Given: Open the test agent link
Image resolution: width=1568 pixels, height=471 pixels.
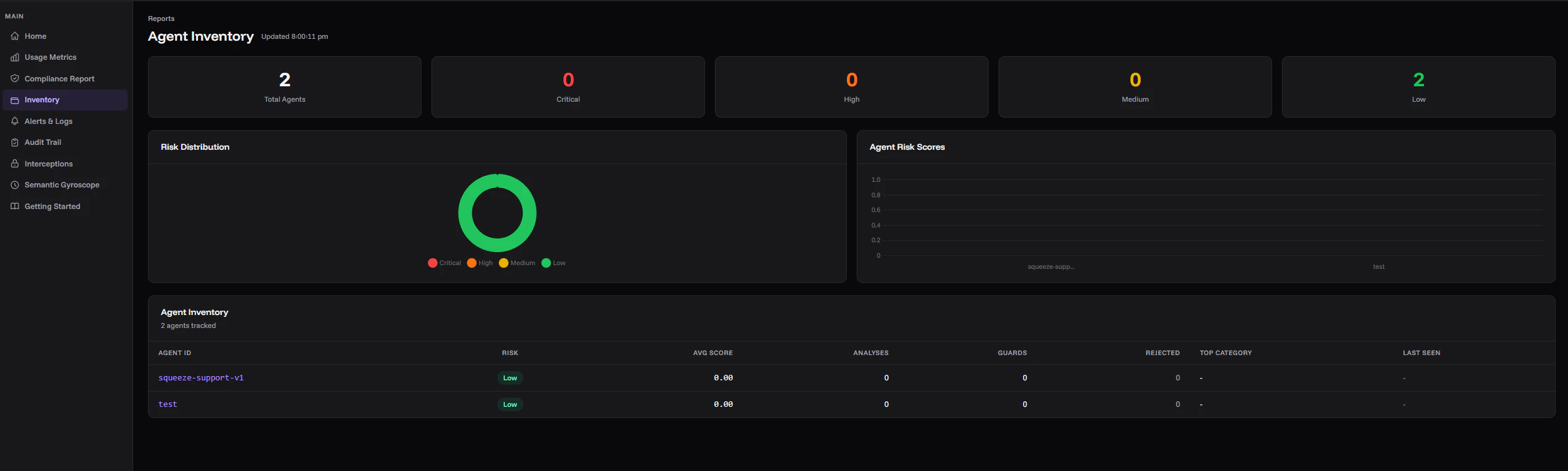Looking at the screenshot, I should pyautogui.click(x=168, y=404).
